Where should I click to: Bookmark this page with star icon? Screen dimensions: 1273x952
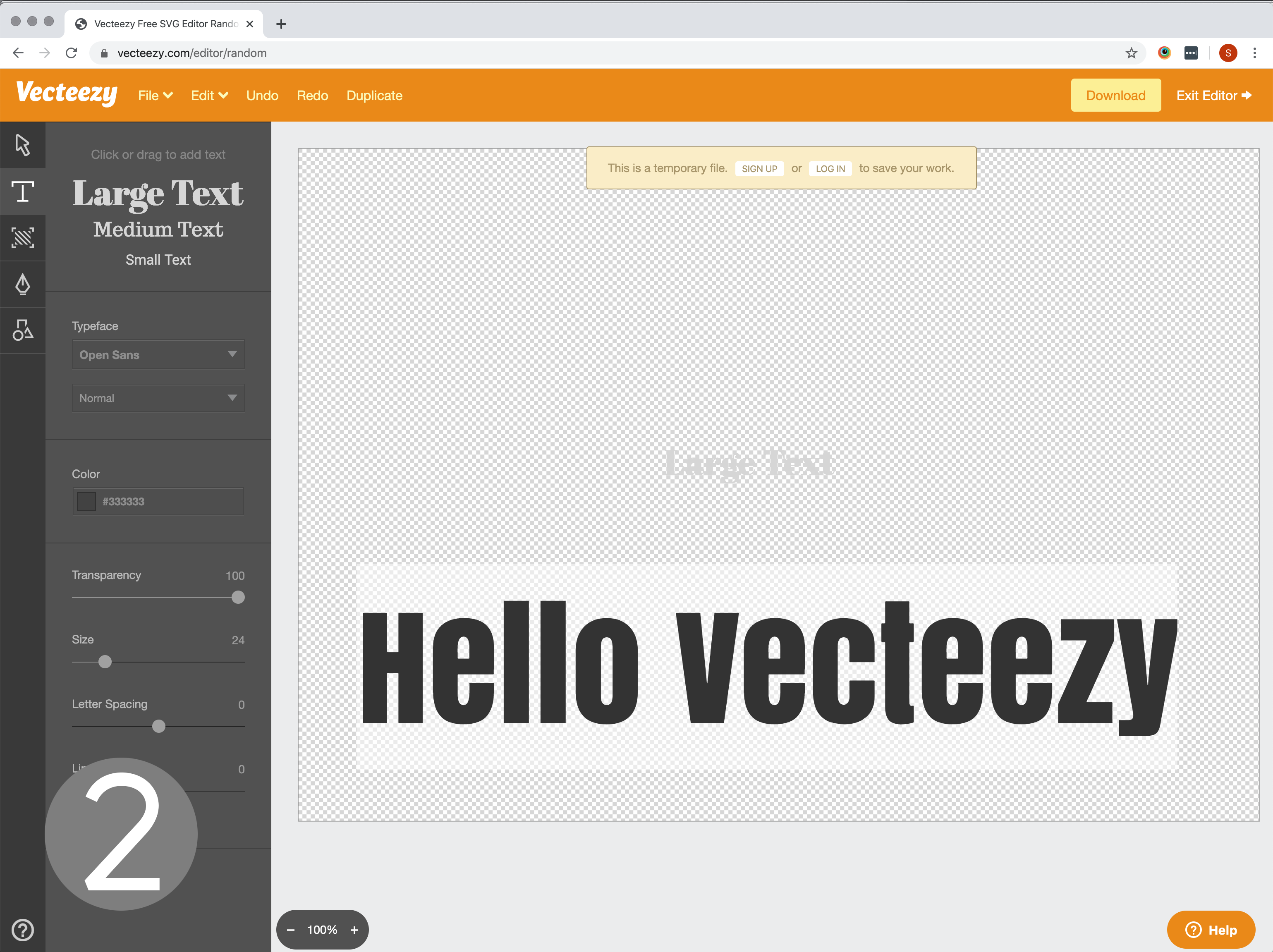coord(1131,53)
